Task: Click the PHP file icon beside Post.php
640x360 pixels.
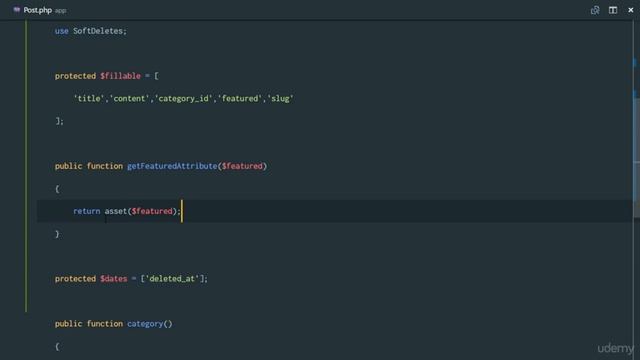Action: coord(17,10)
